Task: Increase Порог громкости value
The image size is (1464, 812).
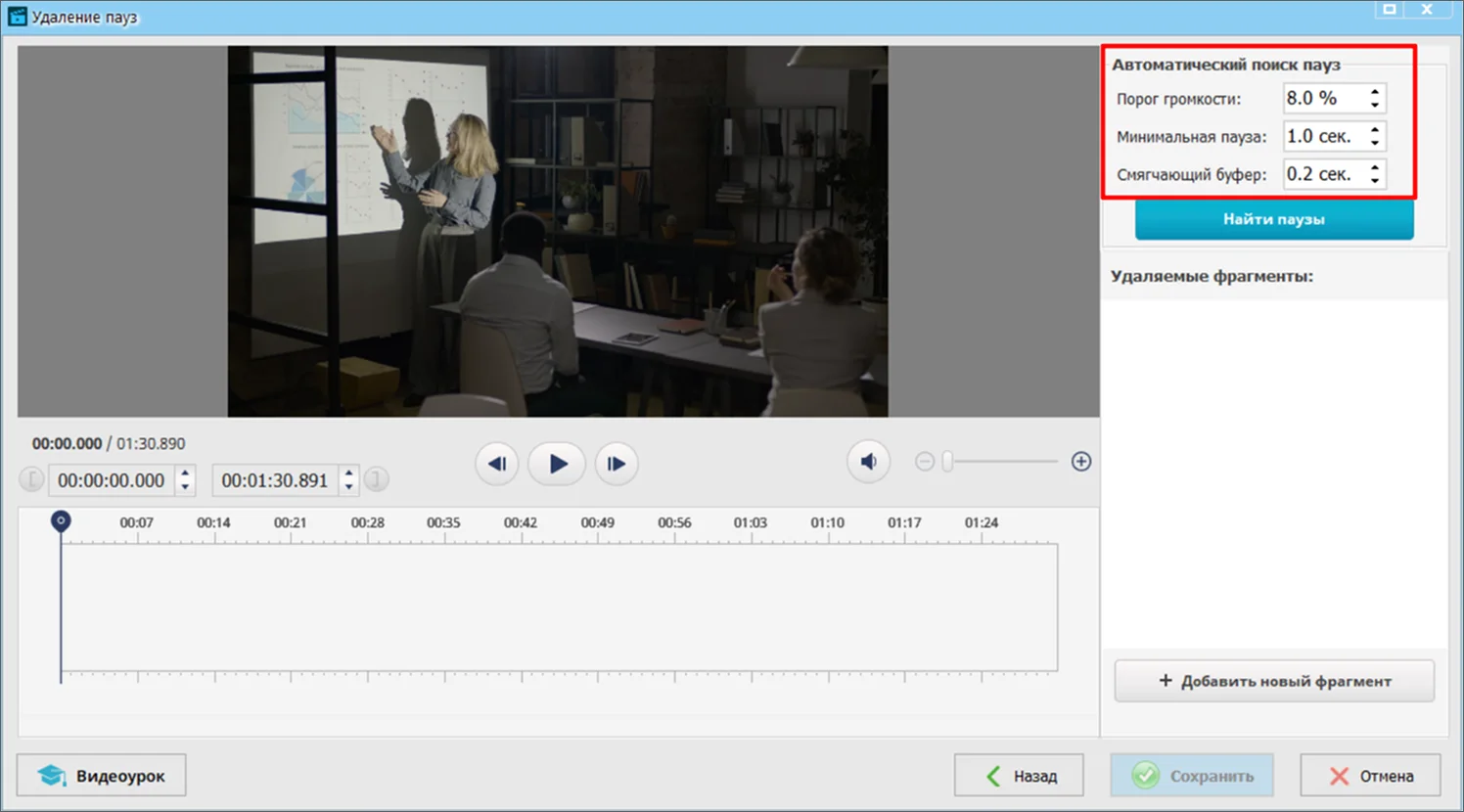Action: [x=1375, y=92]
